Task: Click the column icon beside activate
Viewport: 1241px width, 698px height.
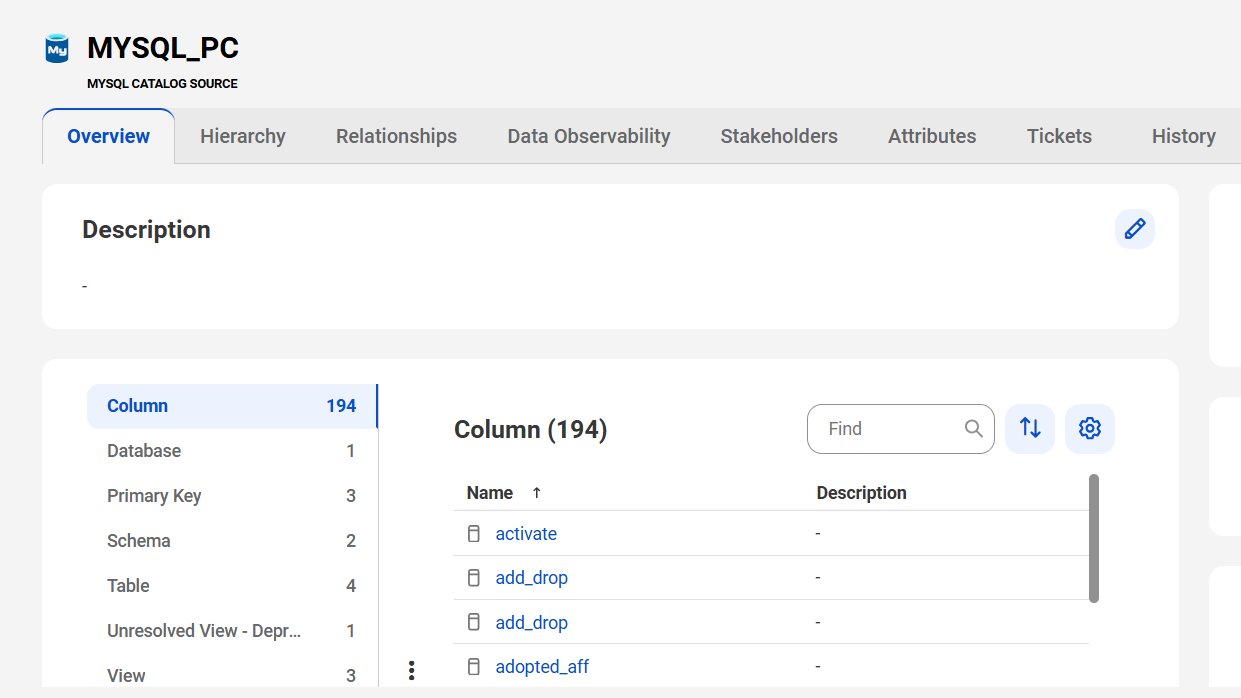Action: click(474, 534)
